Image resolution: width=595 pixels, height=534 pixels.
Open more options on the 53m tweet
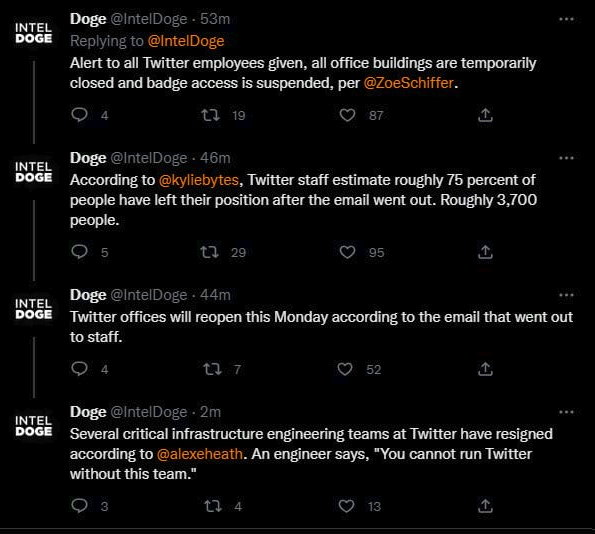(x=566, y=19)
